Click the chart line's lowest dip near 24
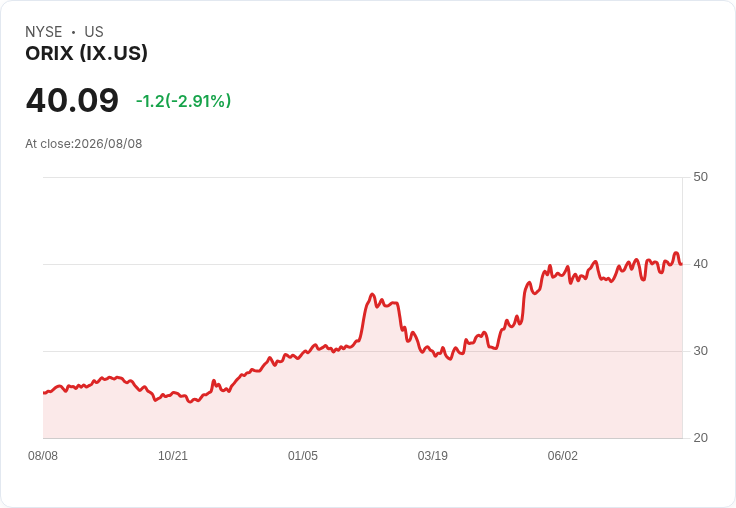Image resolution: width=736 pixels, height=508 pixels. (x=190, y=402)
